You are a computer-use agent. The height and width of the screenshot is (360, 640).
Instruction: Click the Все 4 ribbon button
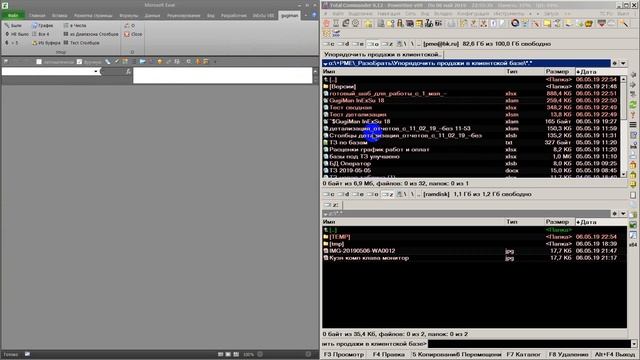[41, 34]
